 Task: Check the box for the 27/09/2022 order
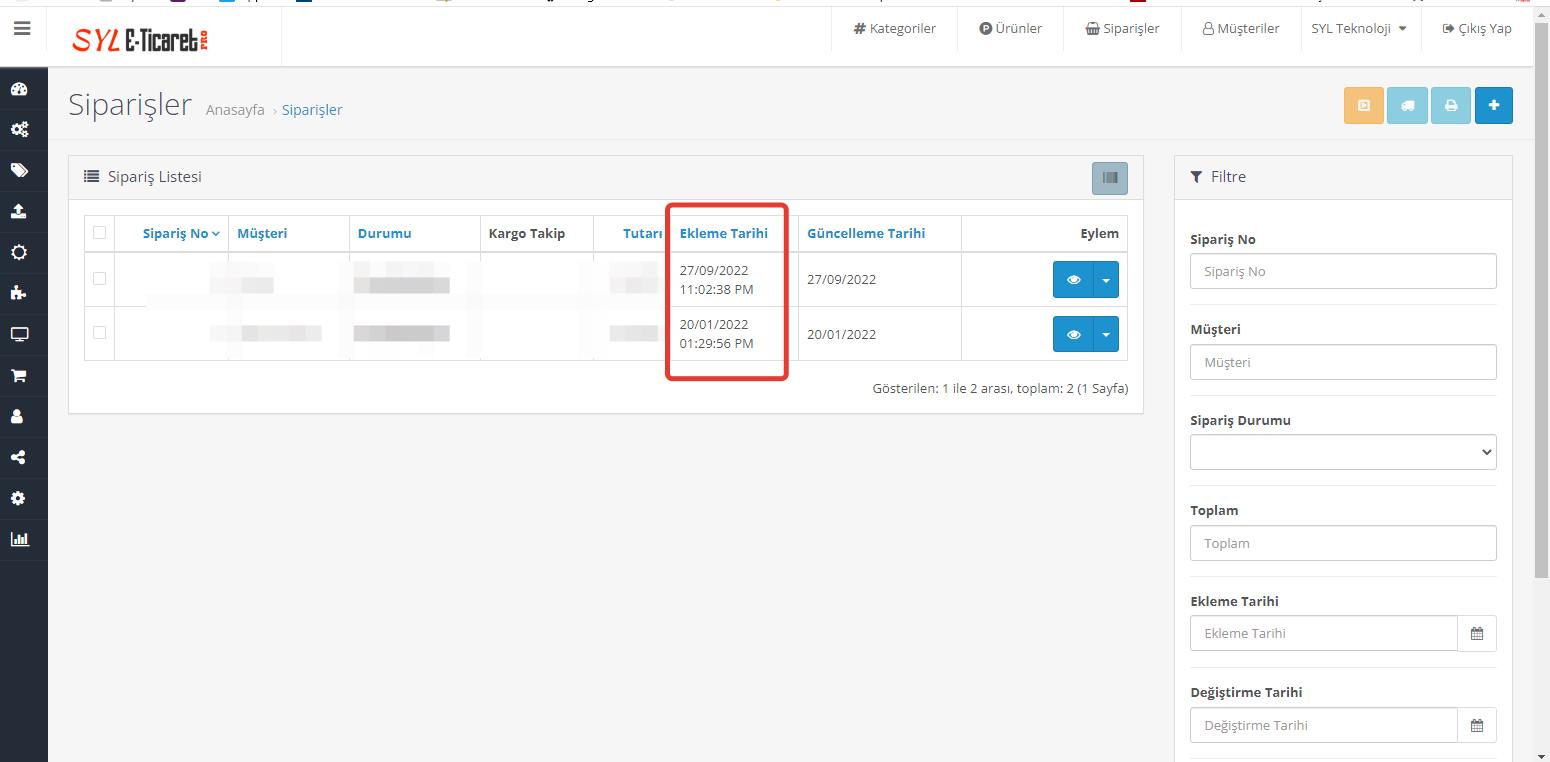[99, 279]
